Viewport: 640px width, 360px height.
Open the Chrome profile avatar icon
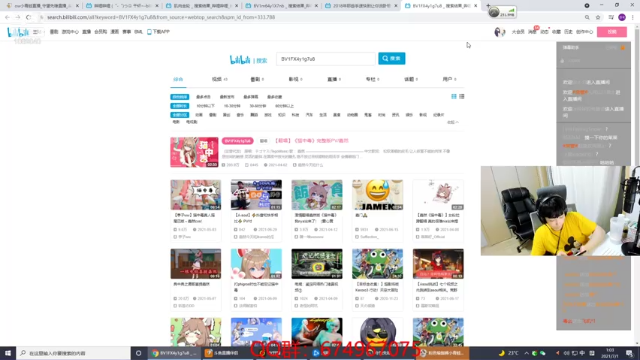[622, 17]
